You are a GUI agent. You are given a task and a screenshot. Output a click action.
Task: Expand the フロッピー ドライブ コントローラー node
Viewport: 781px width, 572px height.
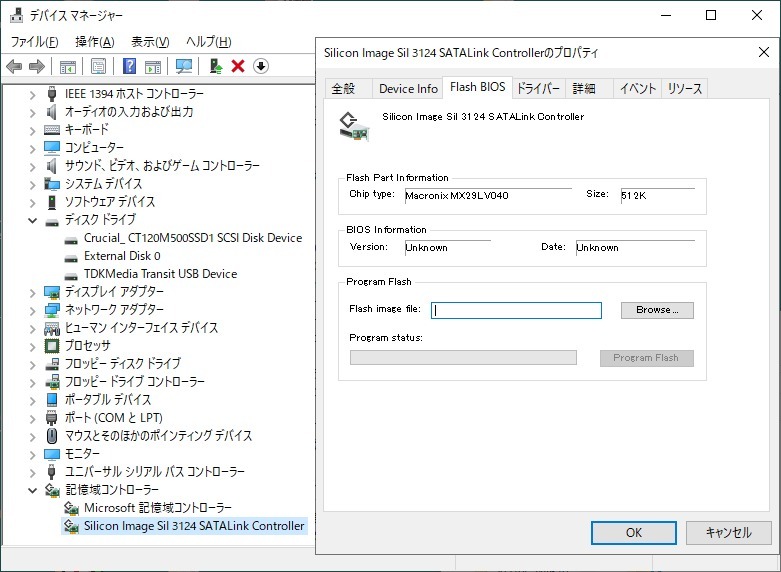(32, 382)
